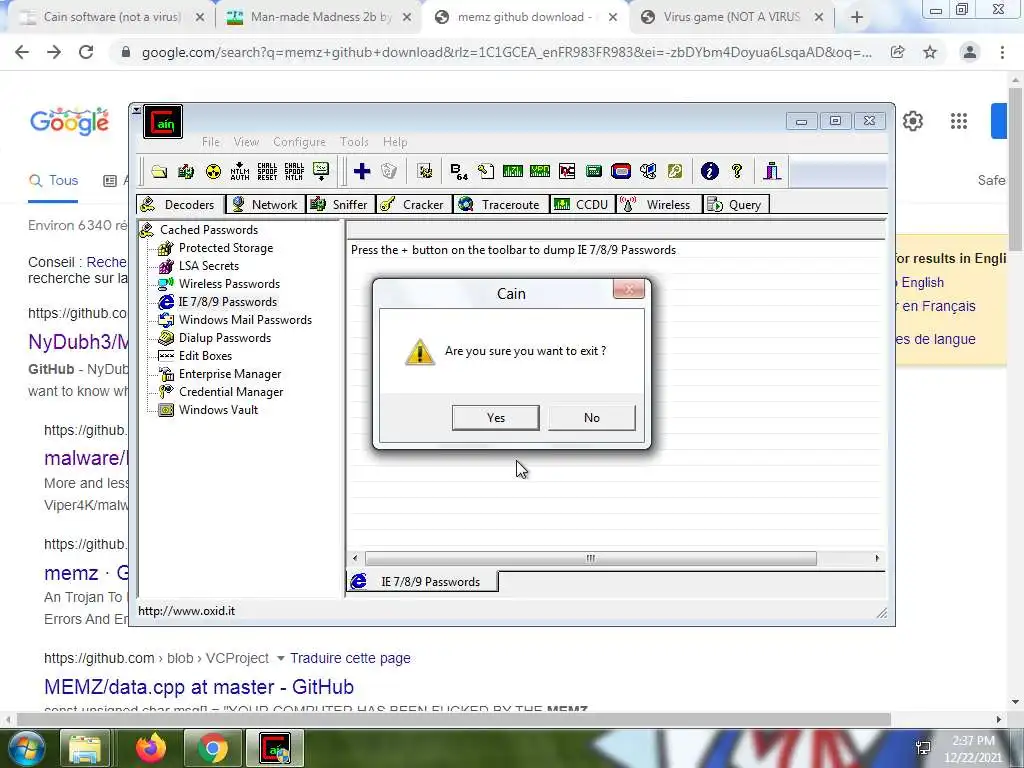Select IE 7/8/9 Passwords tree item
The image size is (1024, 768).
(x=227, y=302)
